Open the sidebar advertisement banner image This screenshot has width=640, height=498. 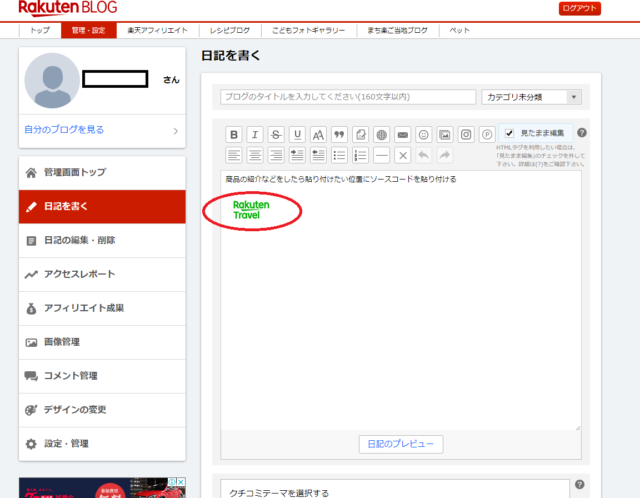coord(102,488)
